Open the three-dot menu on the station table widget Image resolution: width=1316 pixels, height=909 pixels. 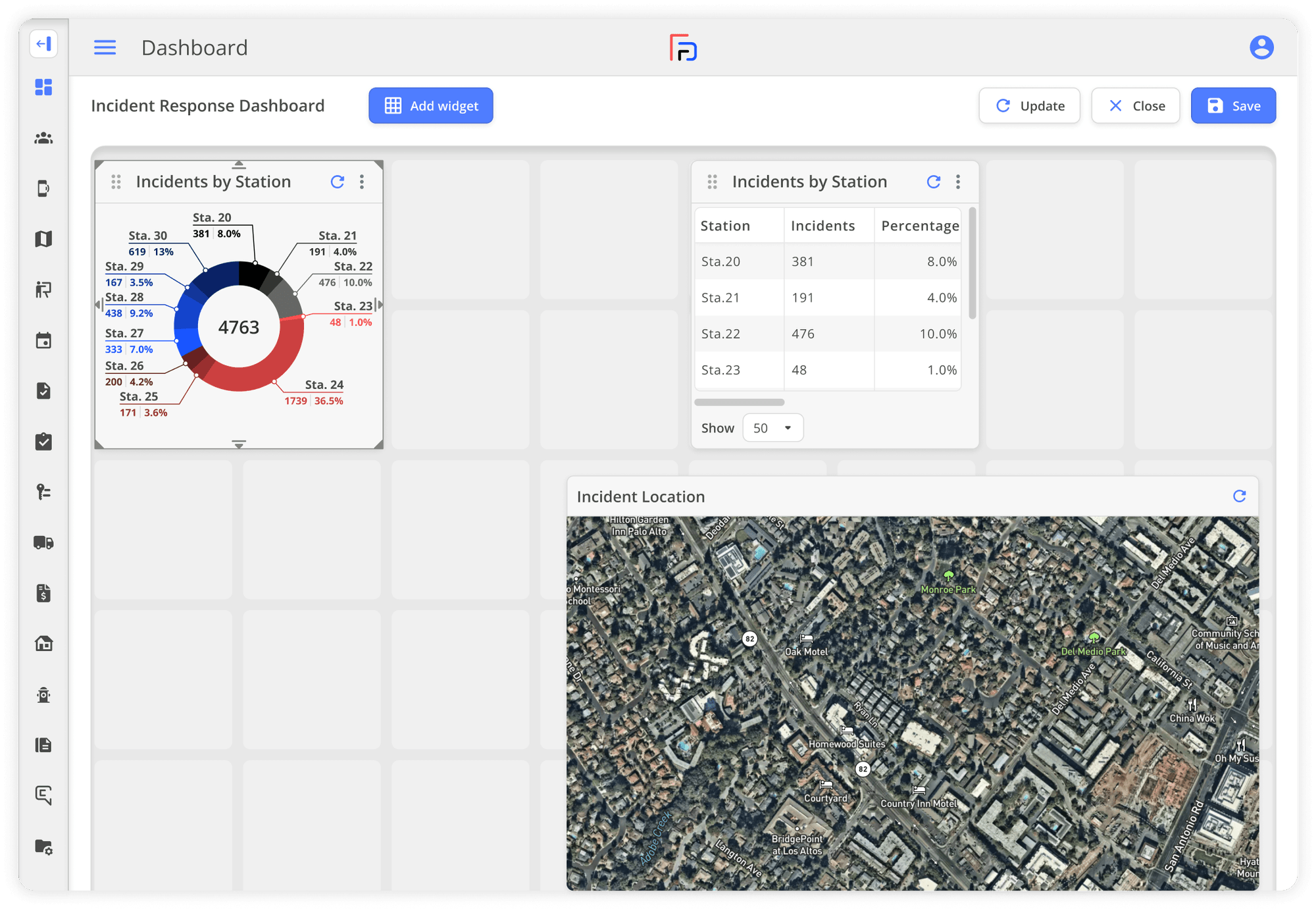point(958,182)
